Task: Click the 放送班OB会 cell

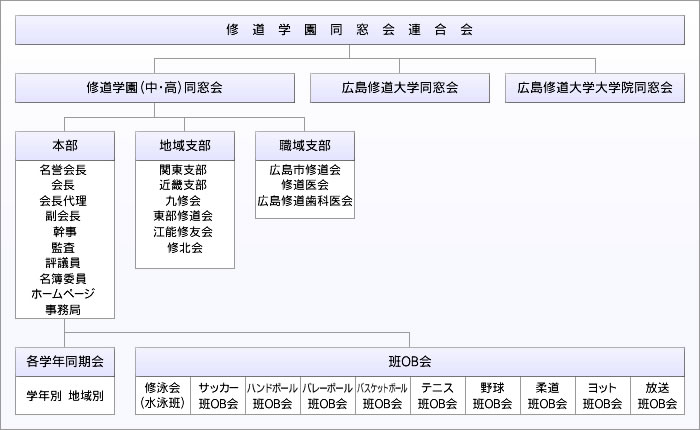Action: 657,396
